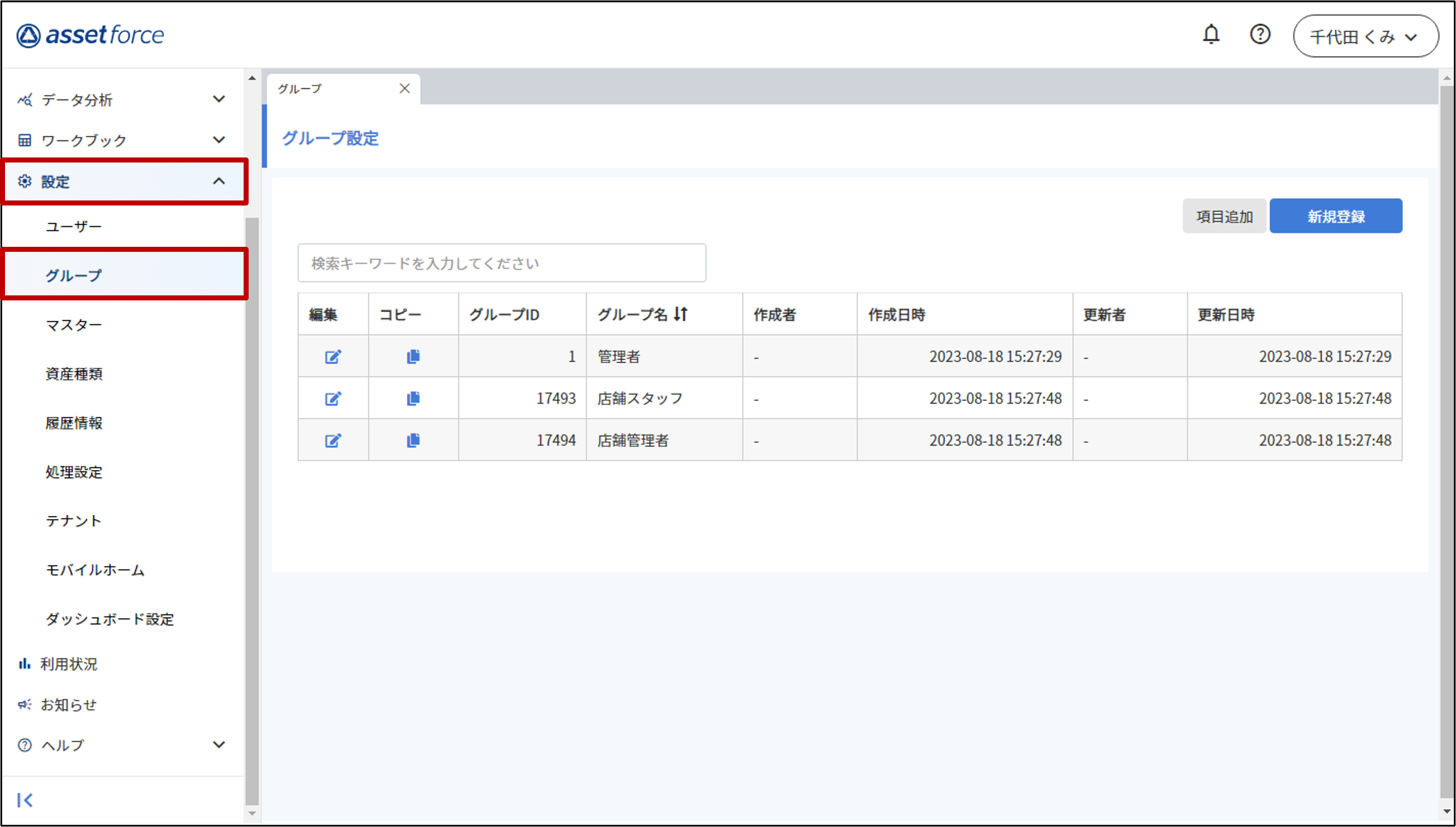Select マスター in the settings menu
The height and width of the screenshot is (827, 1456).
pos(74,325)
